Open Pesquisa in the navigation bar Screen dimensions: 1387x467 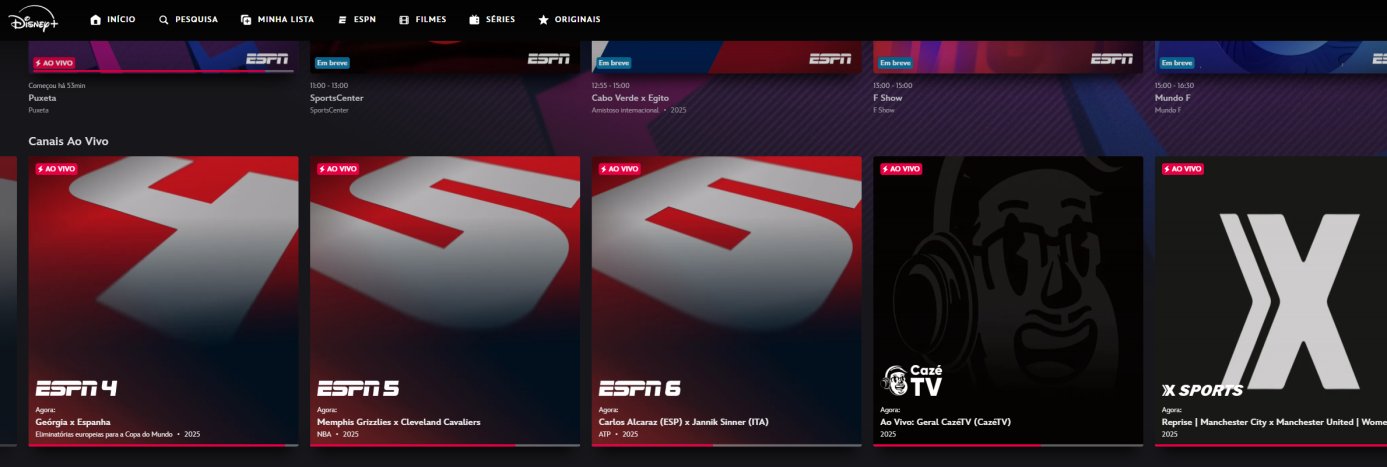[x=196, y=20]
